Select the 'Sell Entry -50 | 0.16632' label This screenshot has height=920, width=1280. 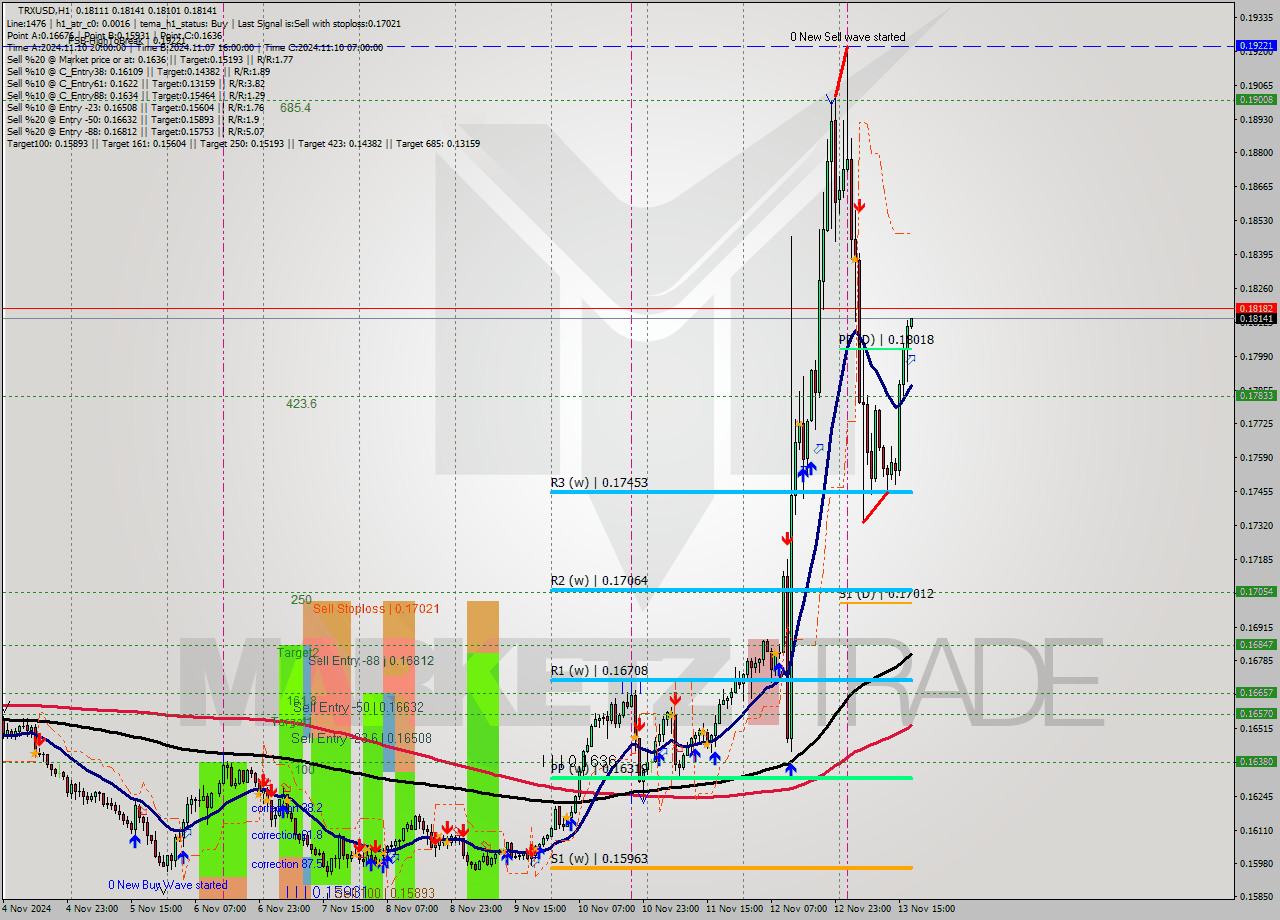pyautogui.click(x=359, y=707)
